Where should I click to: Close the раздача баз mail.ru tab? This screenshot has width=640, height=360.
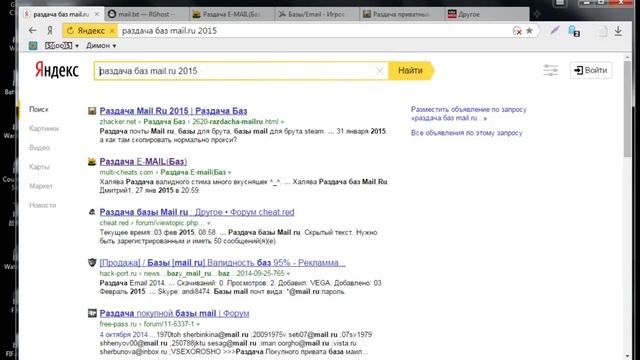click(x=97, y=14)
